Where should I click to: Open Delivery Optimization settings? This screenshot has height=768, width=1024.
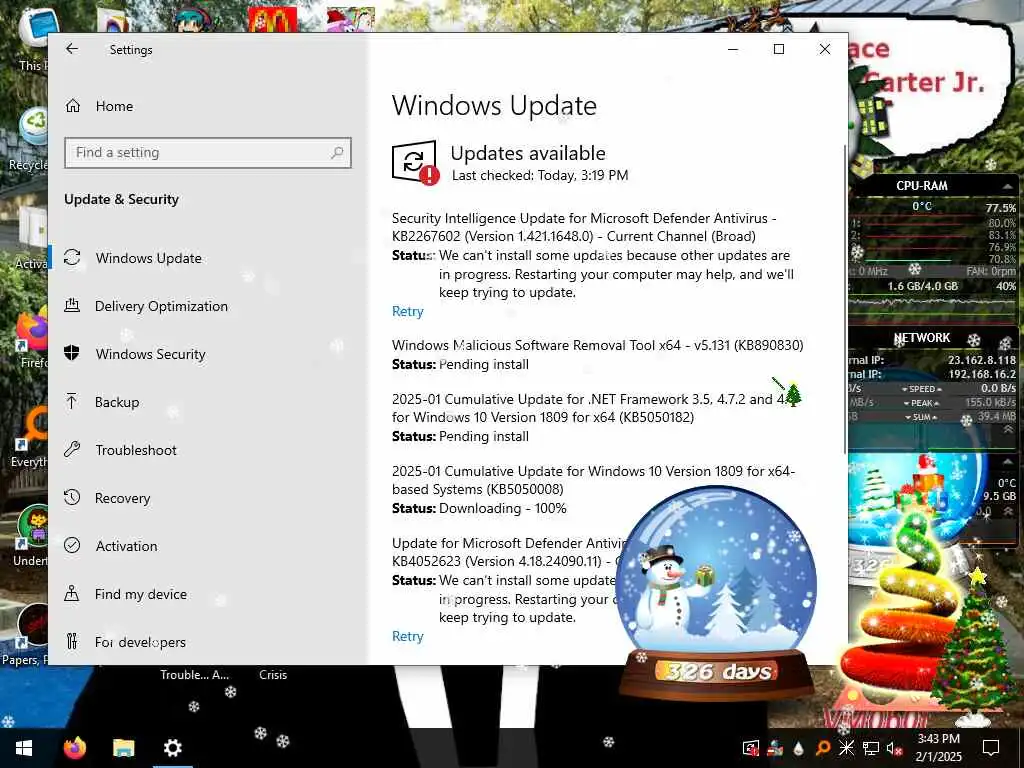tap(161, 306)
